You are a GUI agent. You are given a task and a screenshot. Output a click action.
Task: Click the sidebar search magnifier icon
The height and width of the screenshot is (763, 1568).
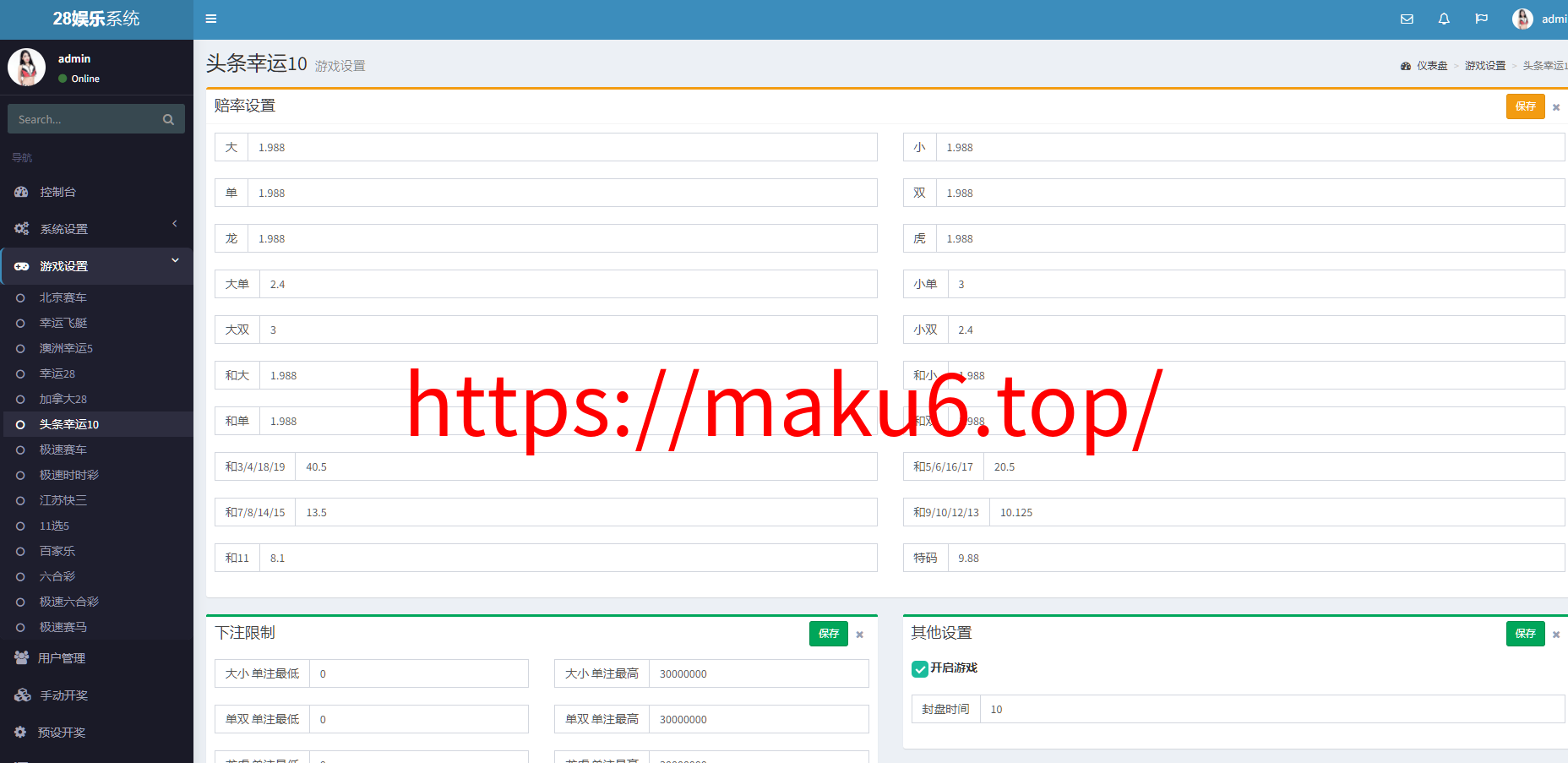click(168, 119)
